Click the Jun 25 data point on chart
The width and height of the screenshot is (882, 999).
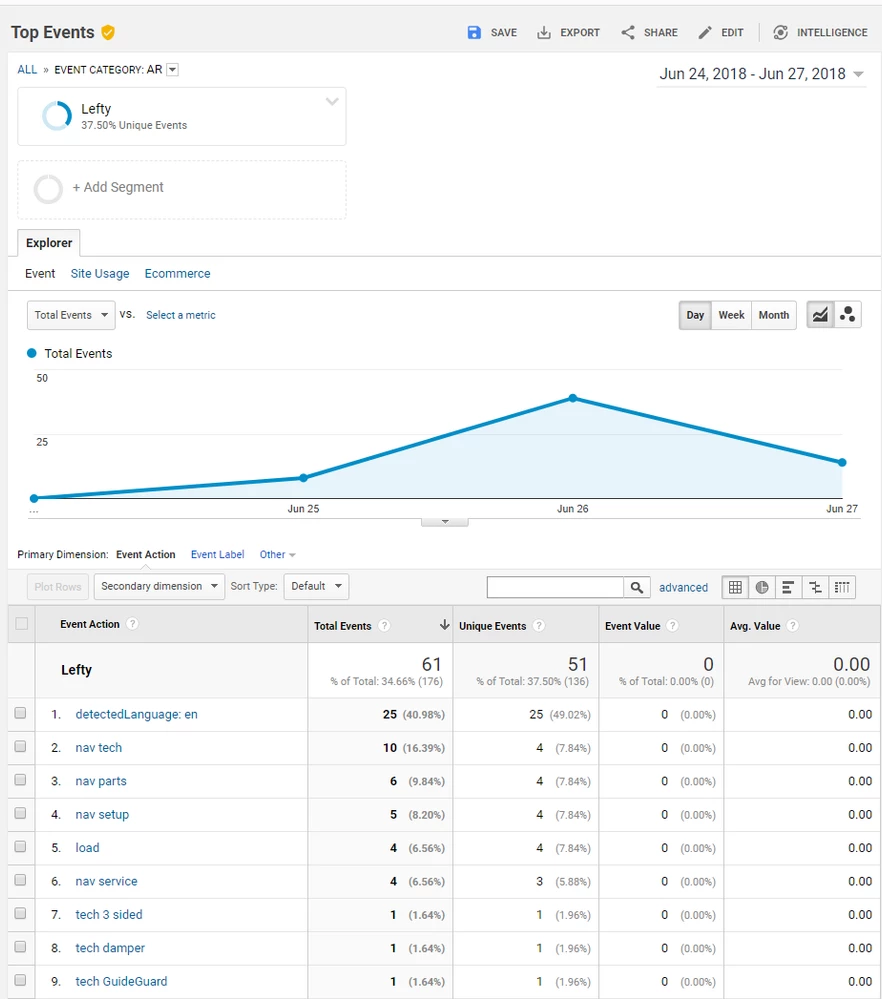coord(303,478)
